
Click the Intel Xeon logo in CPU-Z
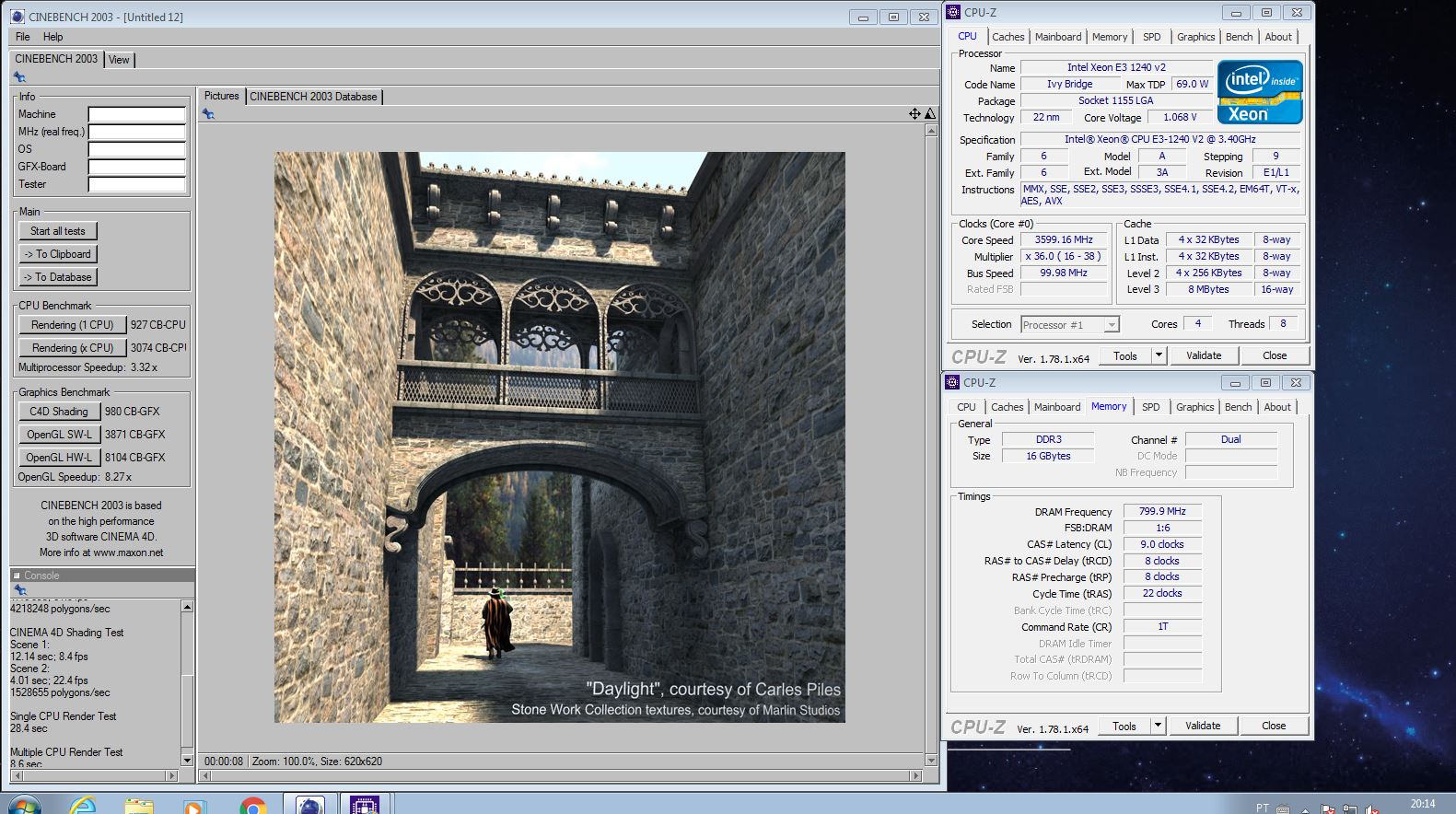coord(1260,92)
